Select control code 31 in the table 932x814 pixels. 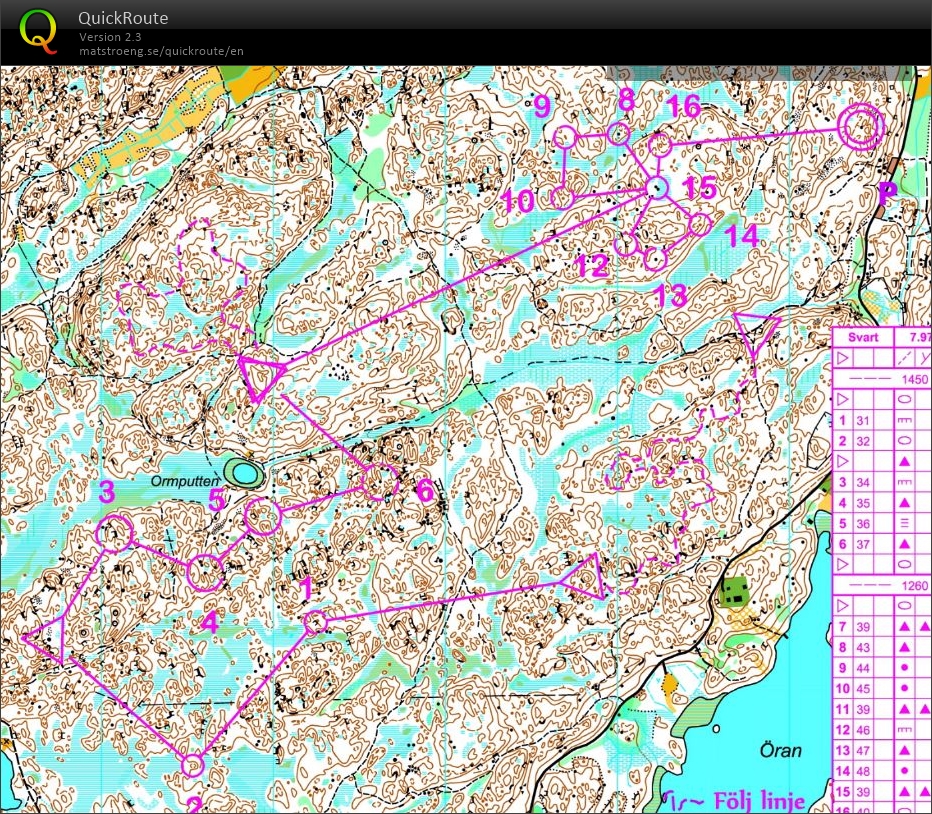862,420
